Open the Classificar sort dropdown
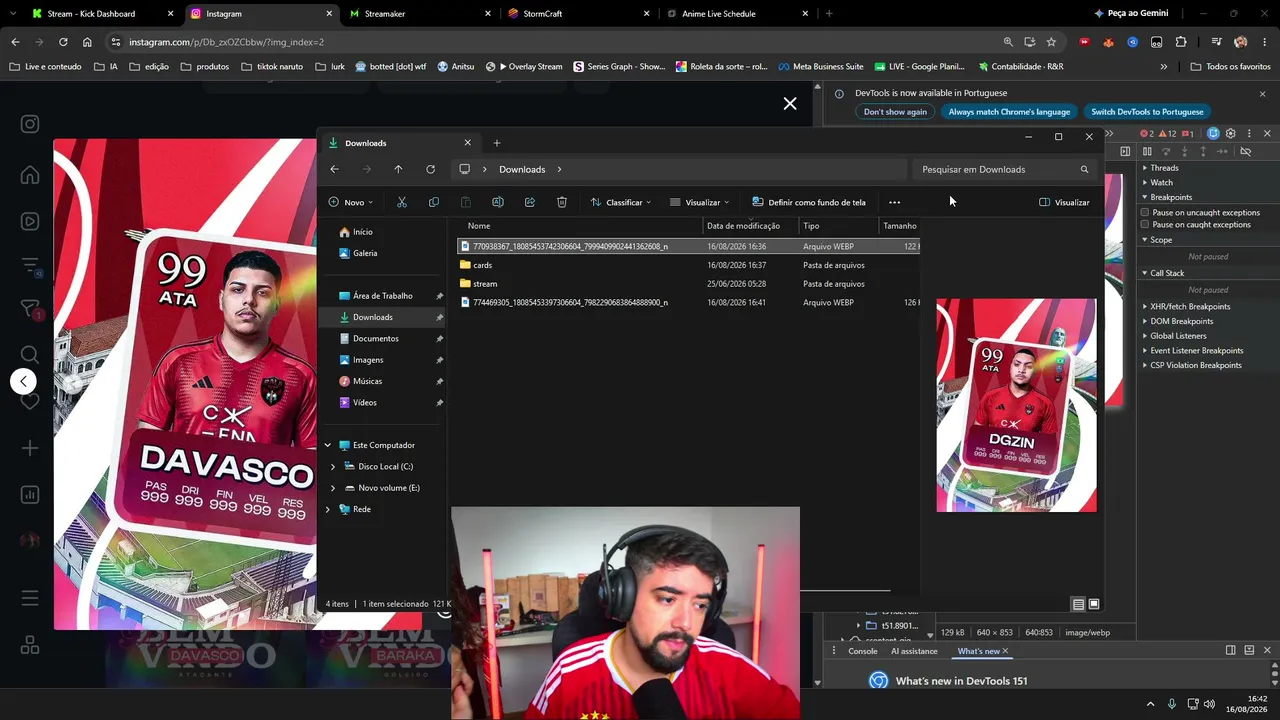This screenshot has height=720, width=1280. [621, 202]
